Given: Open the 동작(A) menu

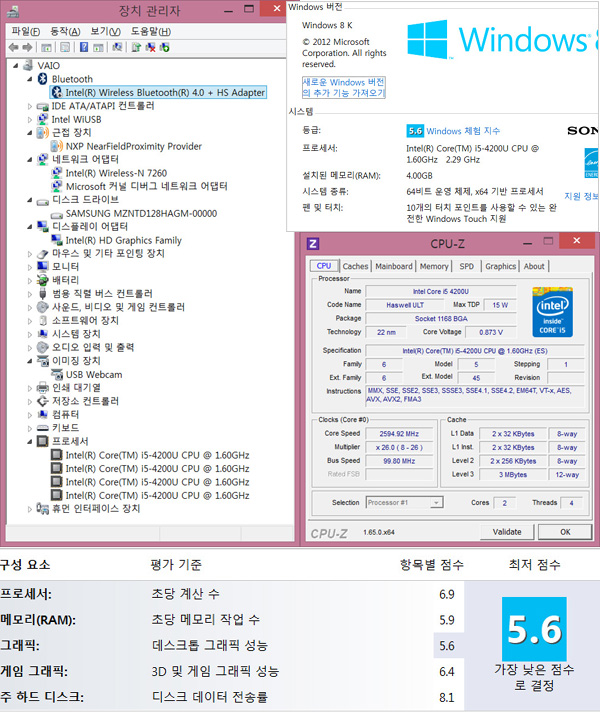Looking at the screenshot, I should [65, 31].
